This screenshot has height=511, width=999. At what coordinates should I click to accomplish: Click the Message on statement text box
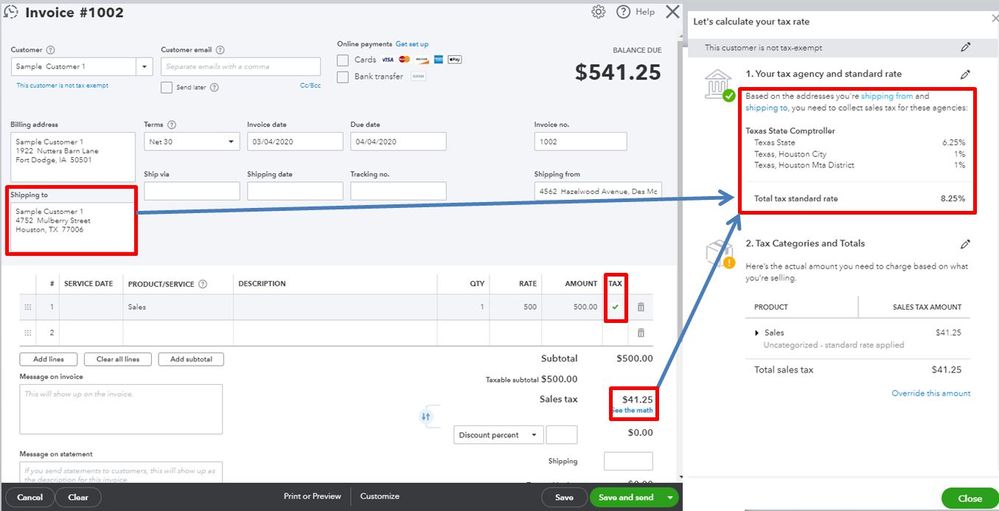click(121, 472)
